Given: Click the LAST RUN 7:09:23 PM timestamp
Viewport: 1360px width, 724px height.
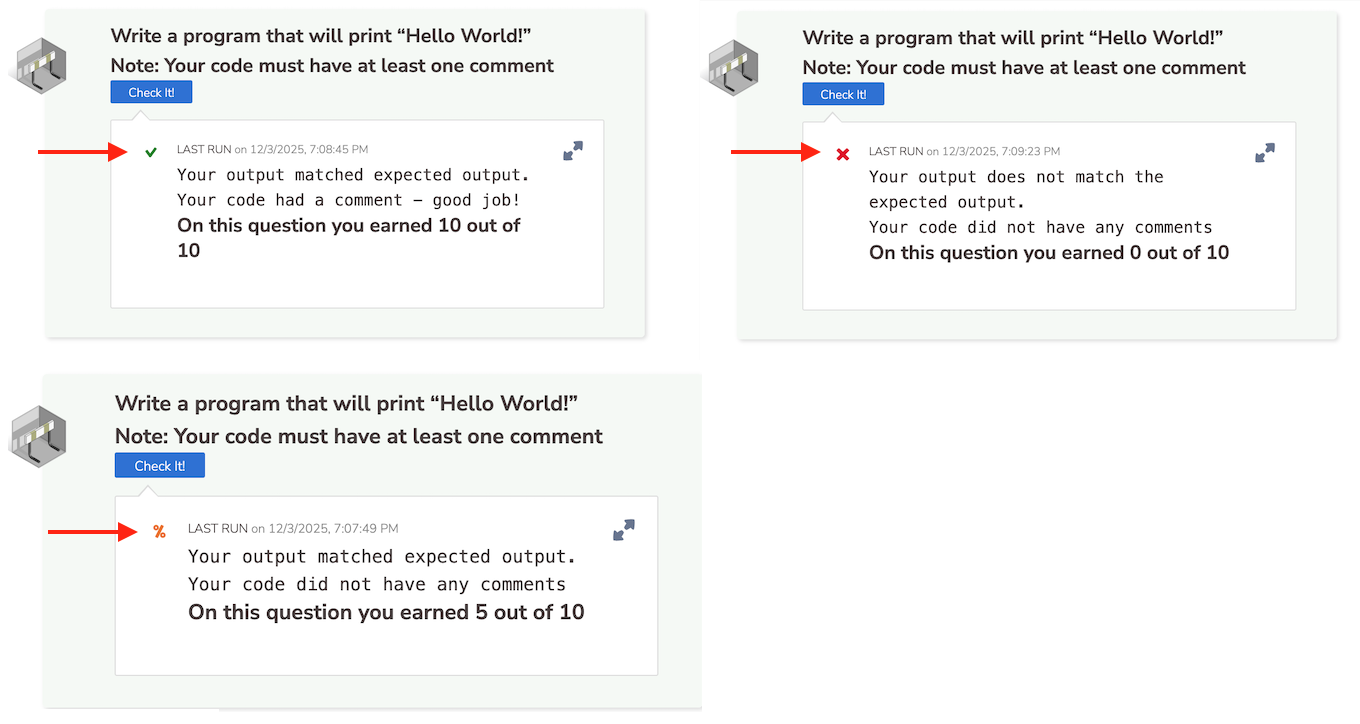Looking at the screenshot, I should 964,152.
